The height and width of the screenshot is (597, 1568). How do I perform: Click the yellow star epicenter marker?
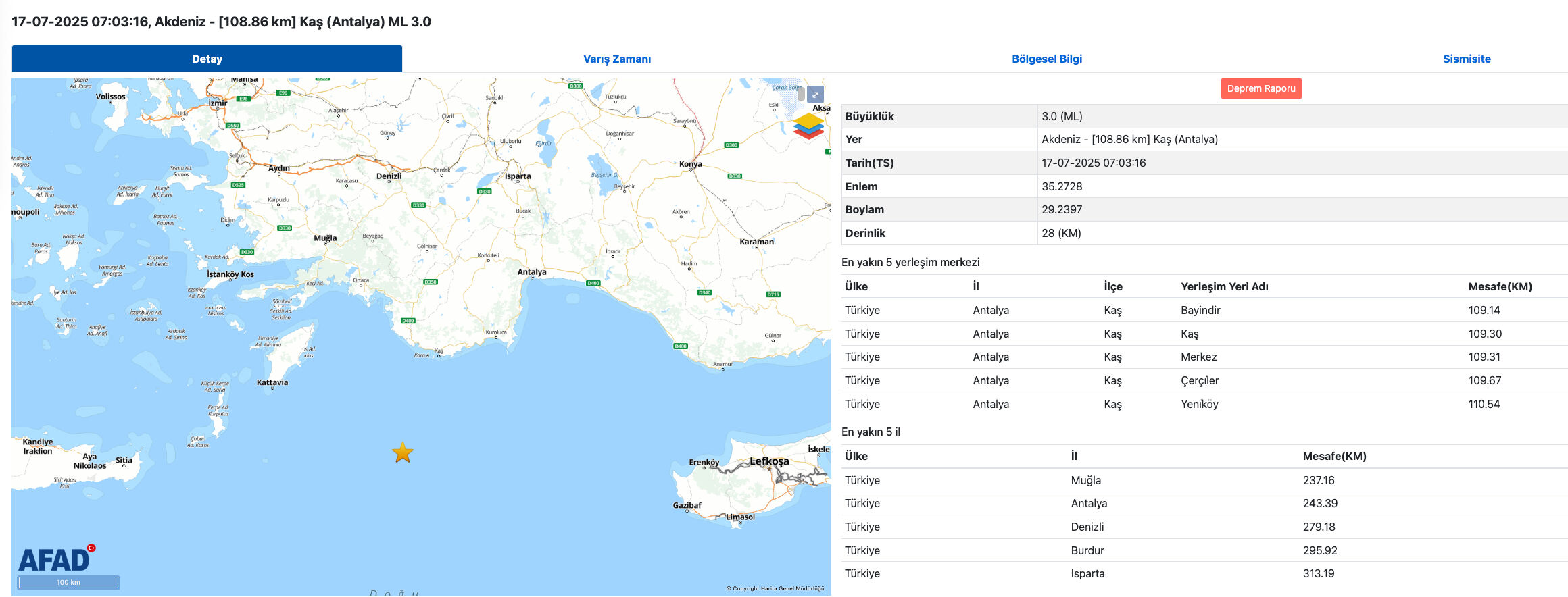tap(403, 452)
